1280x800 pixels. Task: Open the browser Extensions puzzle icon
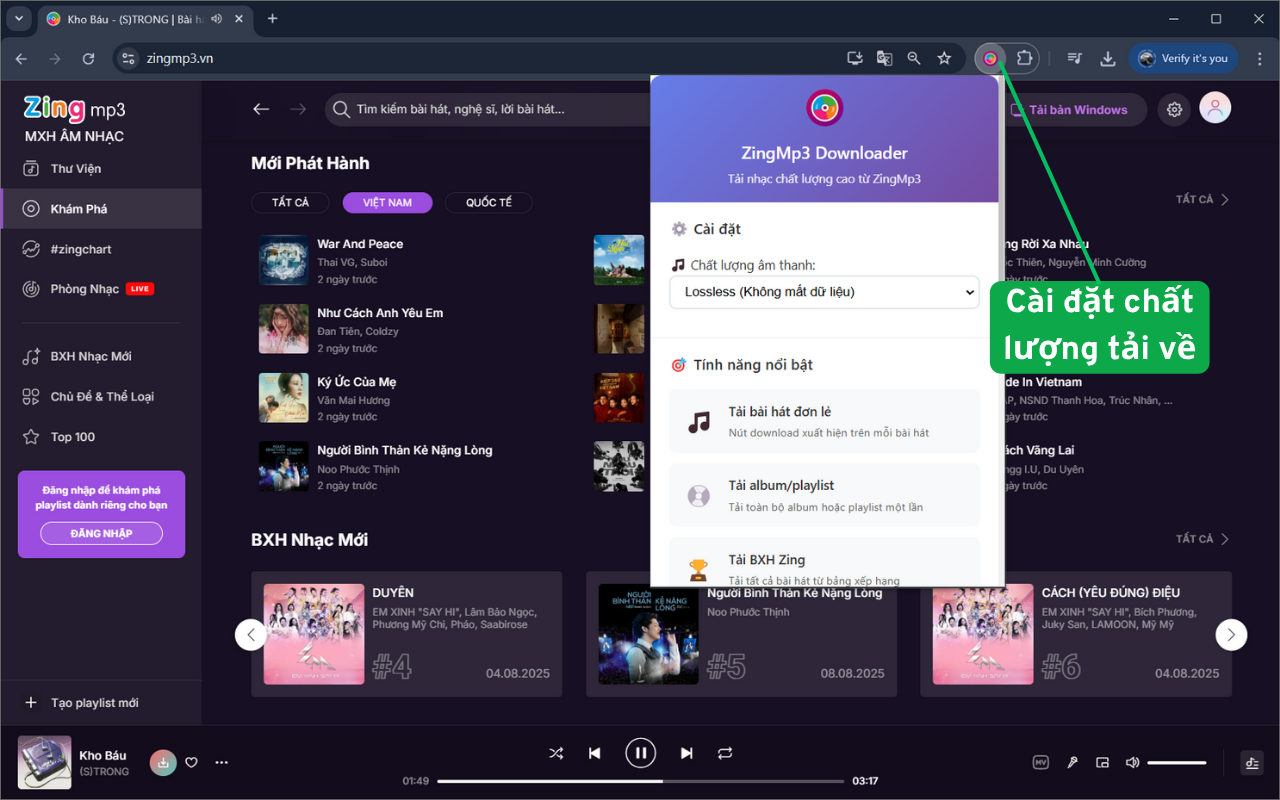(x=1024, y=58)
